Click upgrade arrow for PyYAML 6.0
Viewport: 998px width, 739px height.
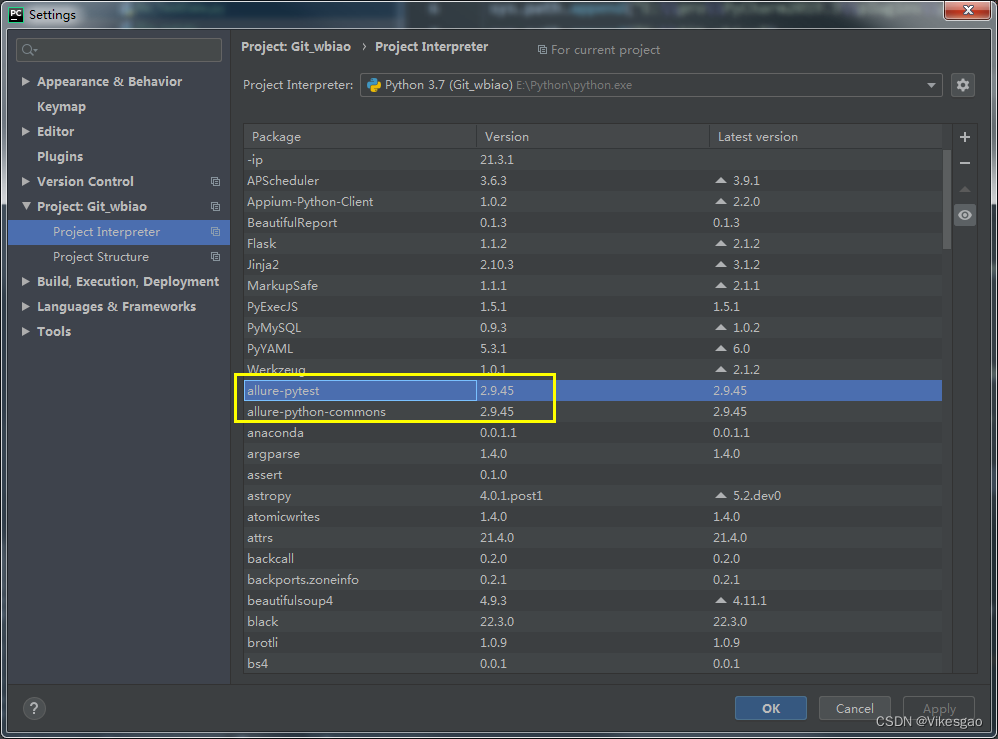tap(720, 349)
